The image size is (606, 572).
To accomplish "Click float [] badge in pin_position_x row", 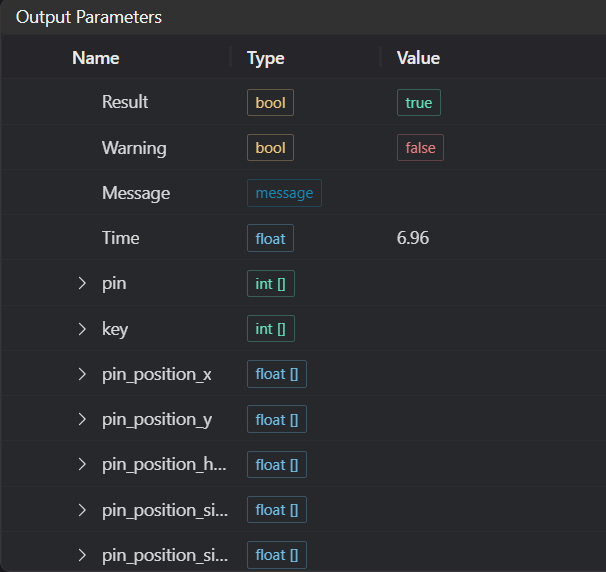I will (x=277, y=375).
